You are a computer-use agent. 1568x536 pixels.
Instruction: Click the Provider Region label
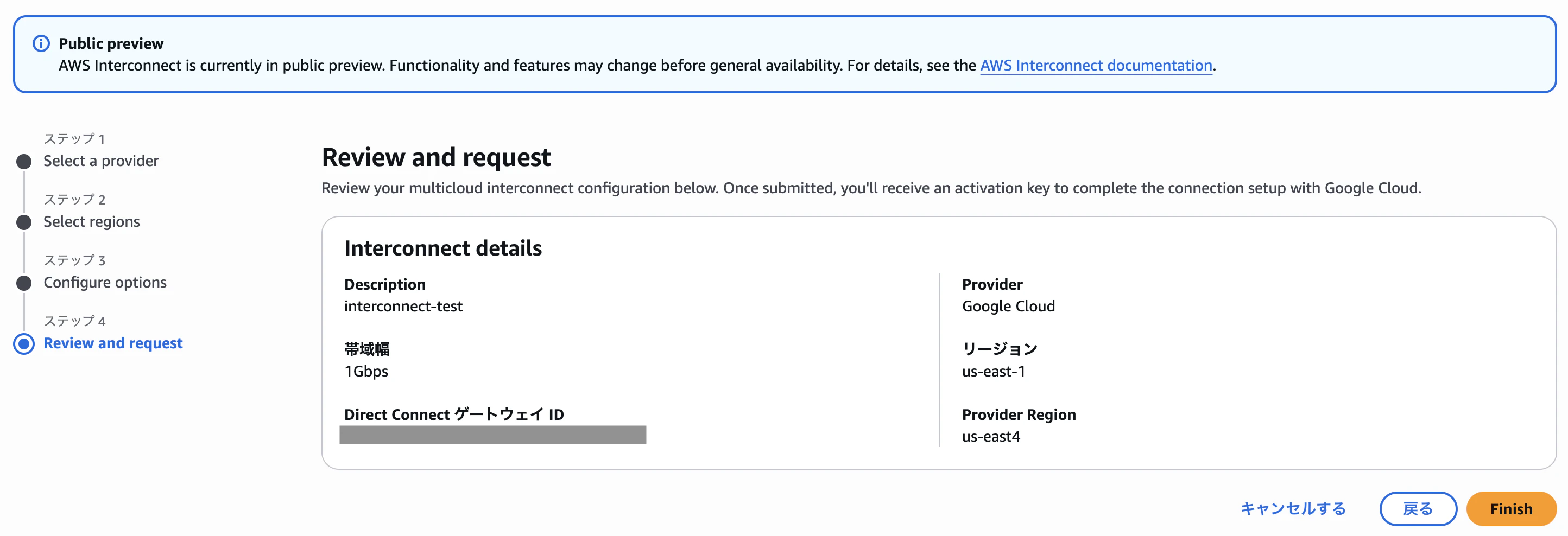1019,414
